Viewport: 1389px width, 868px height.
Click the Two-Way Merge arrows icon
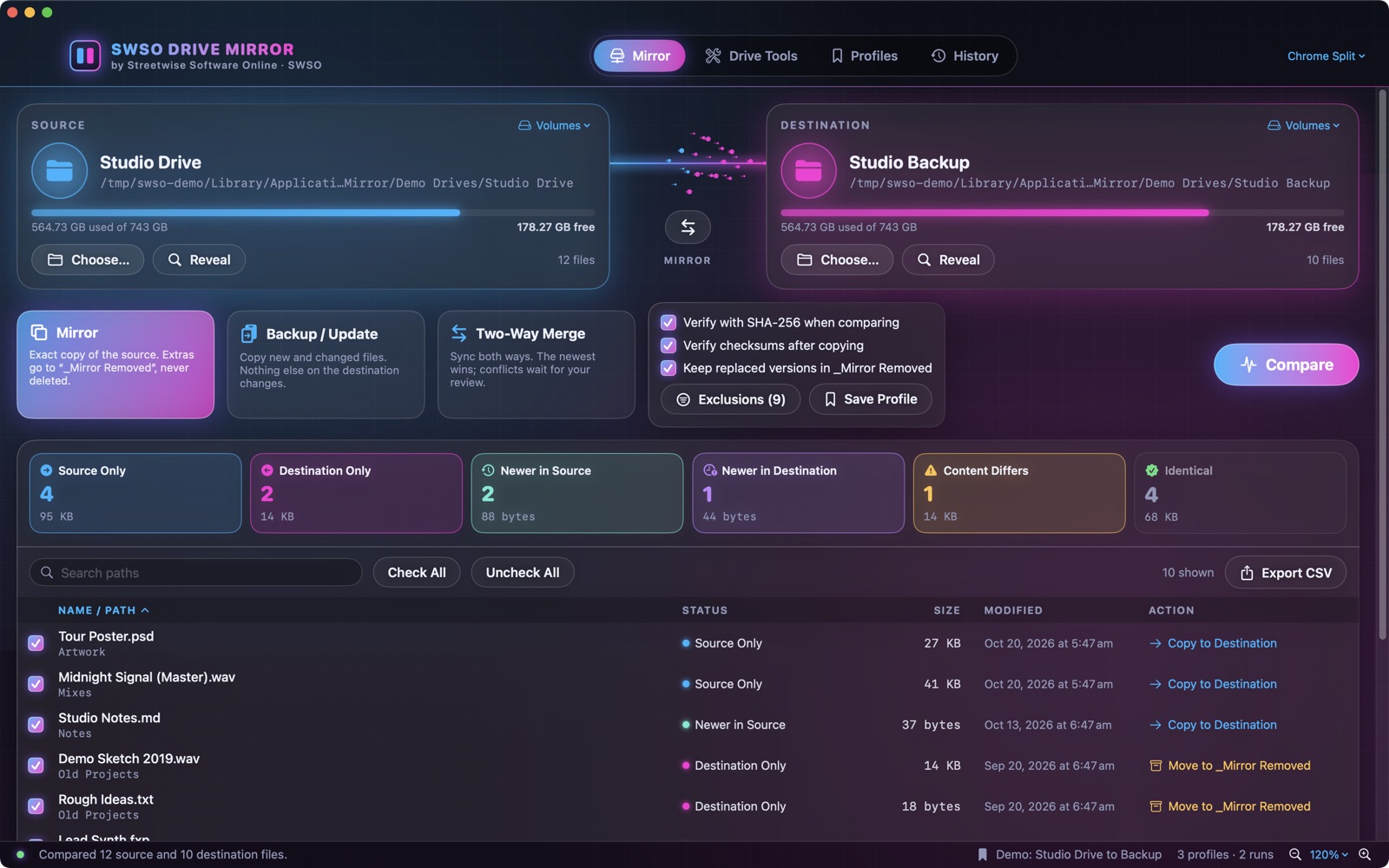(x=459, y=333)
